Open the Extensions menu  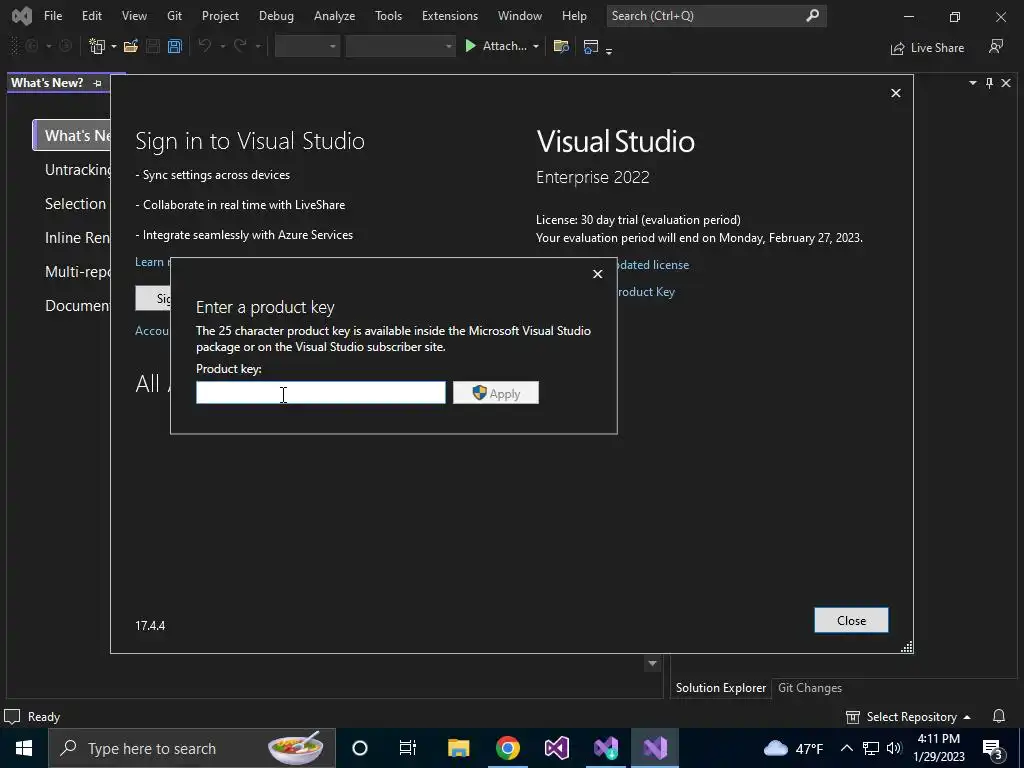pyautogui.click(x=450, y=16)
